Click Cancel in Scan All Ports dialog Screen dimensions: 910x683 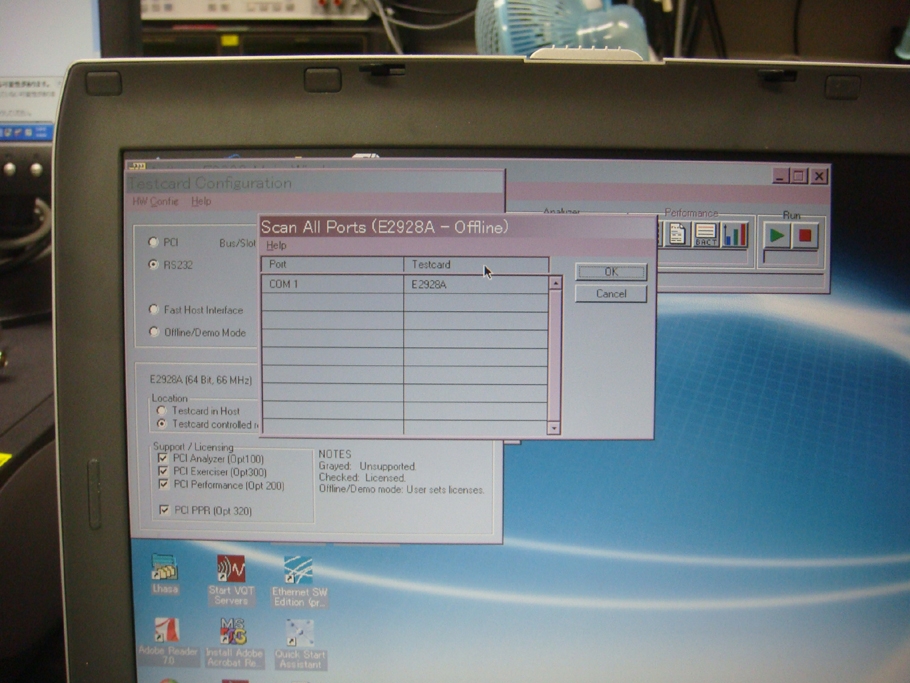(611, 294)
